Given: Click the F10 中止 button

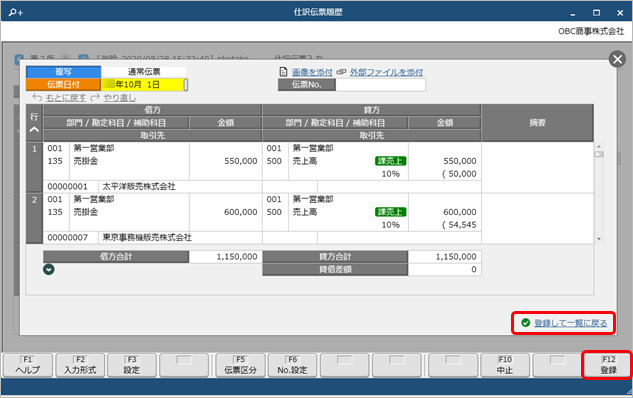Looking at the screenshot, I should (505, 365).
